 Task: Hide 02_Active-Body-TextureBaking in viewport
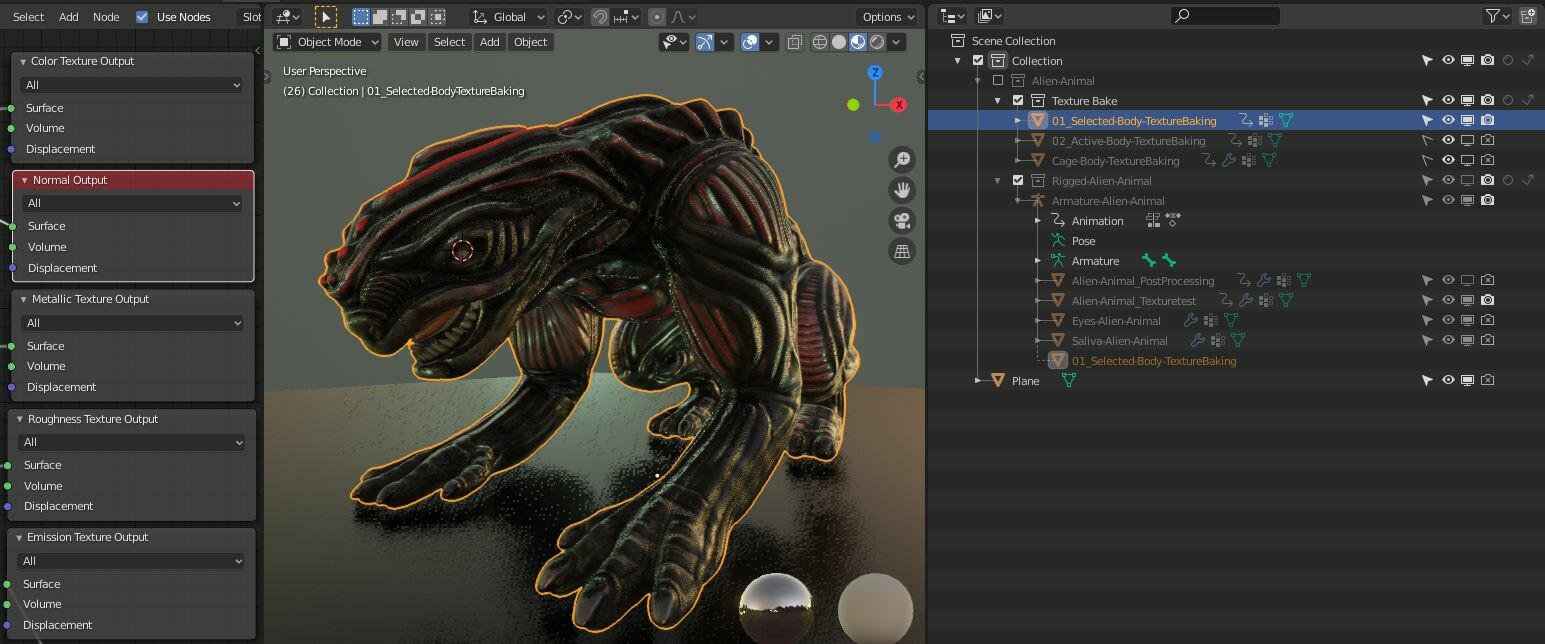coord(1447,140)
